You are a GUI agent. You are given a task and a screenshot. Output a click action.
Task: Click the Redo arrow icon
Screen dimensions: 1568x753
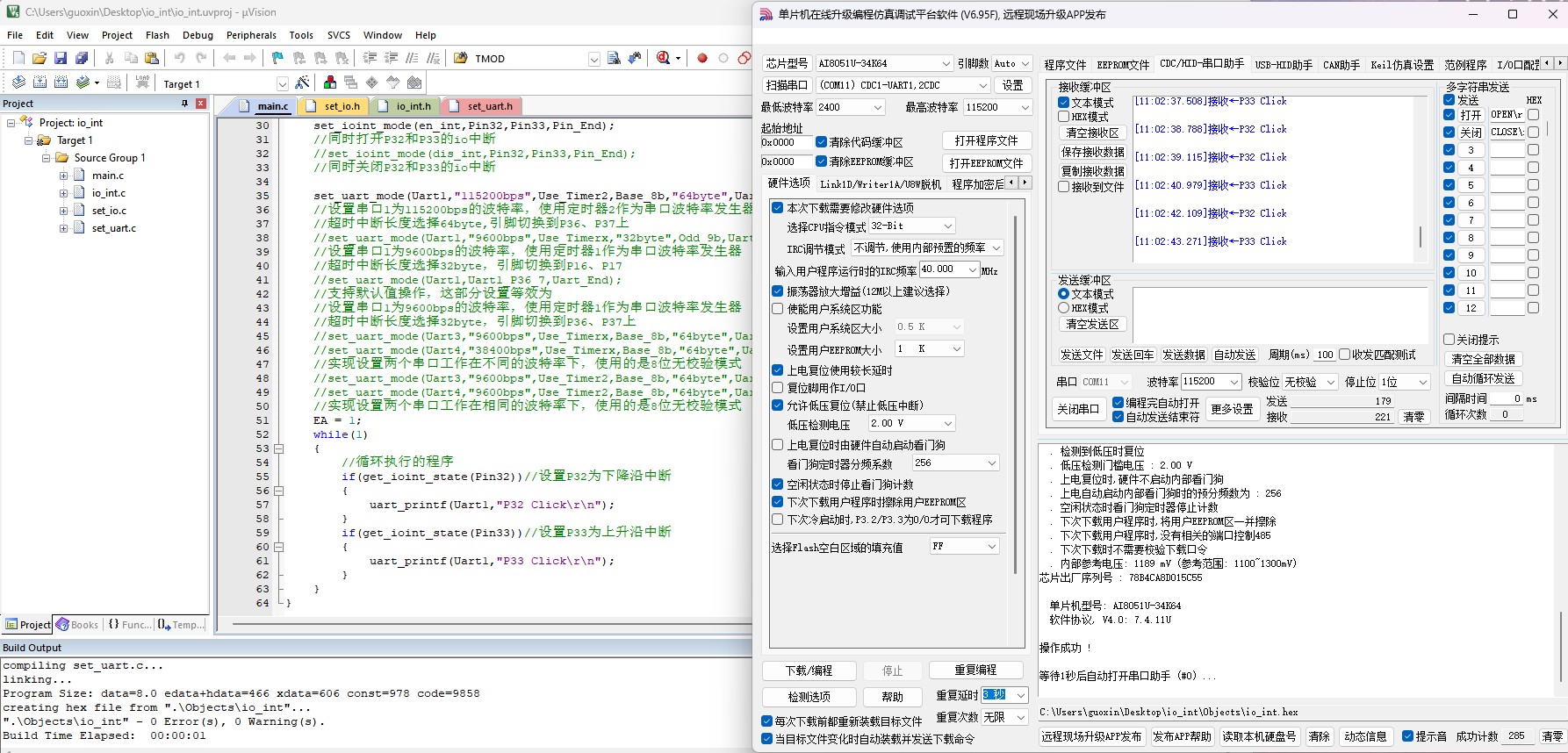201,59
